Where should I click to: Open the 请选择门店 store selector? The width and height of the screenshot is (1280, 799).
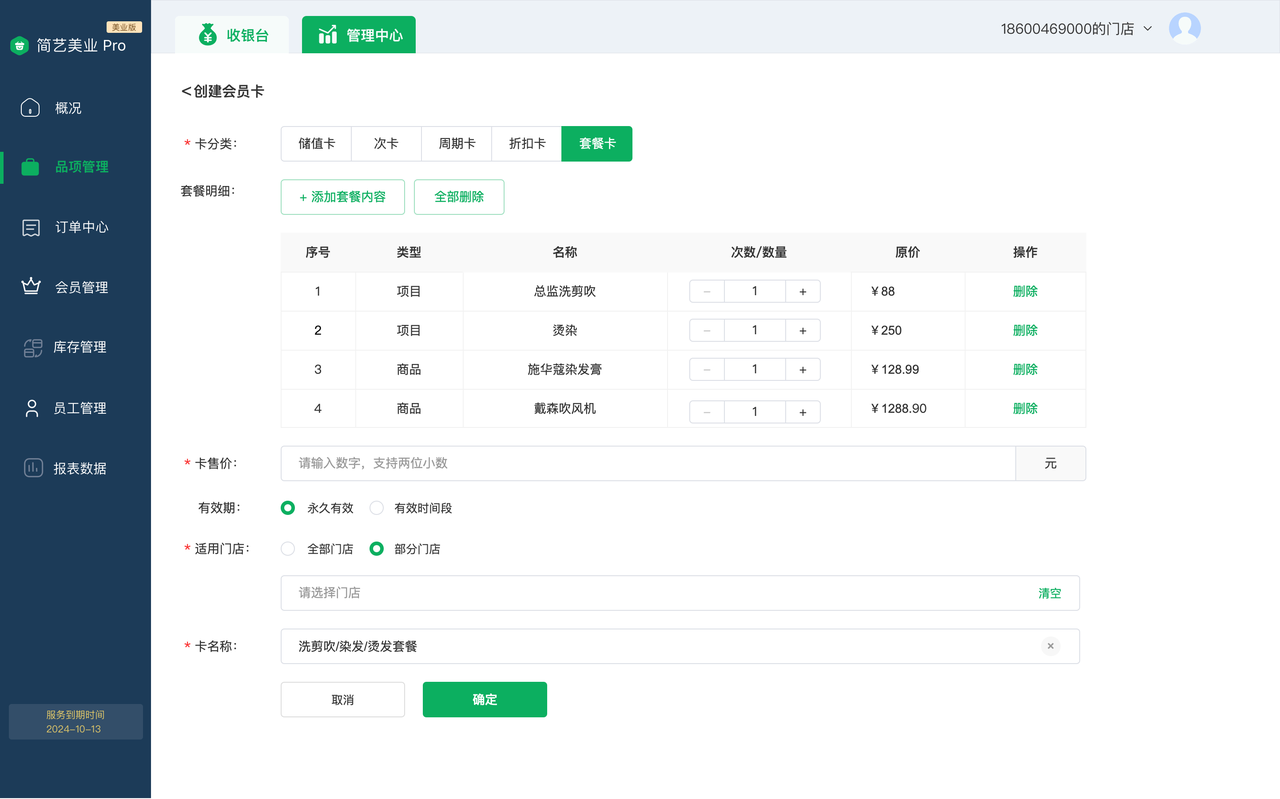(650, 593)
